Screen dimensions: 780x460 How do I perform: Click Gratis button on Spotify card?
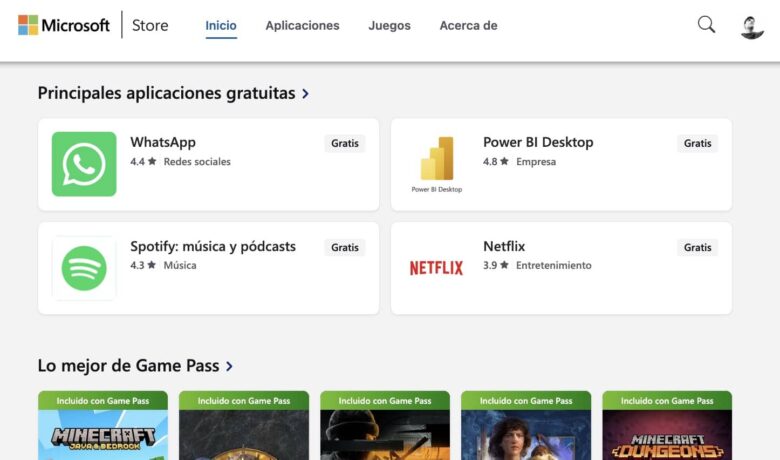tap(345, 247)
